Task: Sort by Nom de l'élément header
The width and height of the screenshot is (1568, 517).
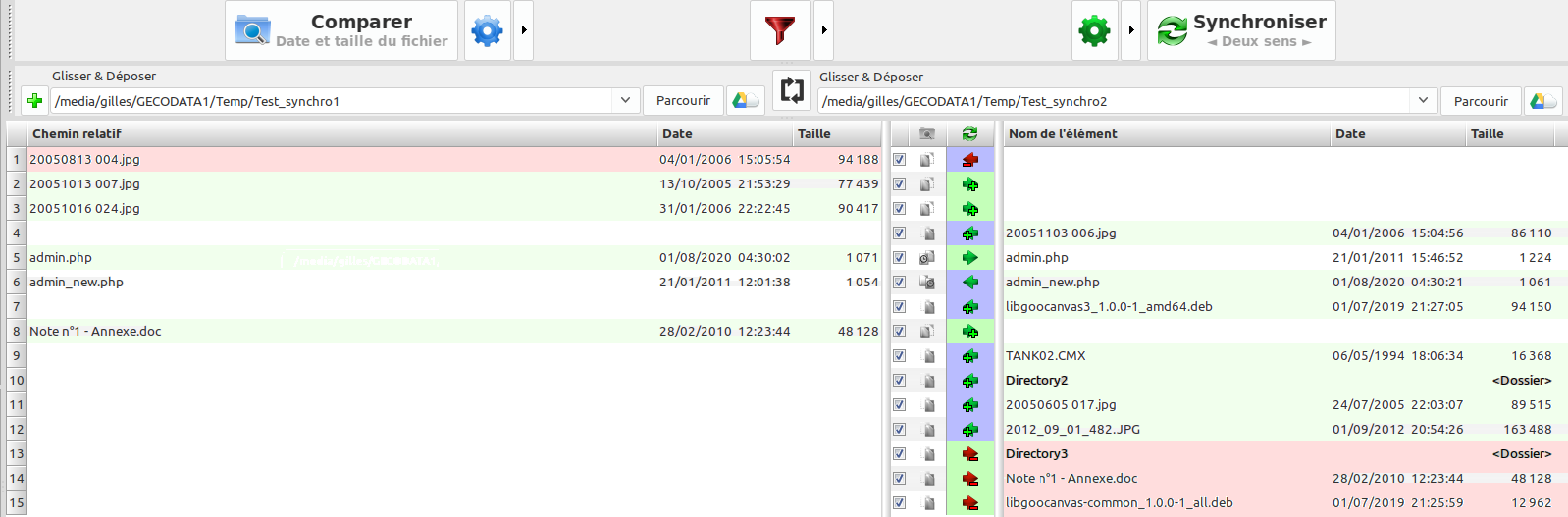Action: pyautogui.click(x=1167, y=133)
